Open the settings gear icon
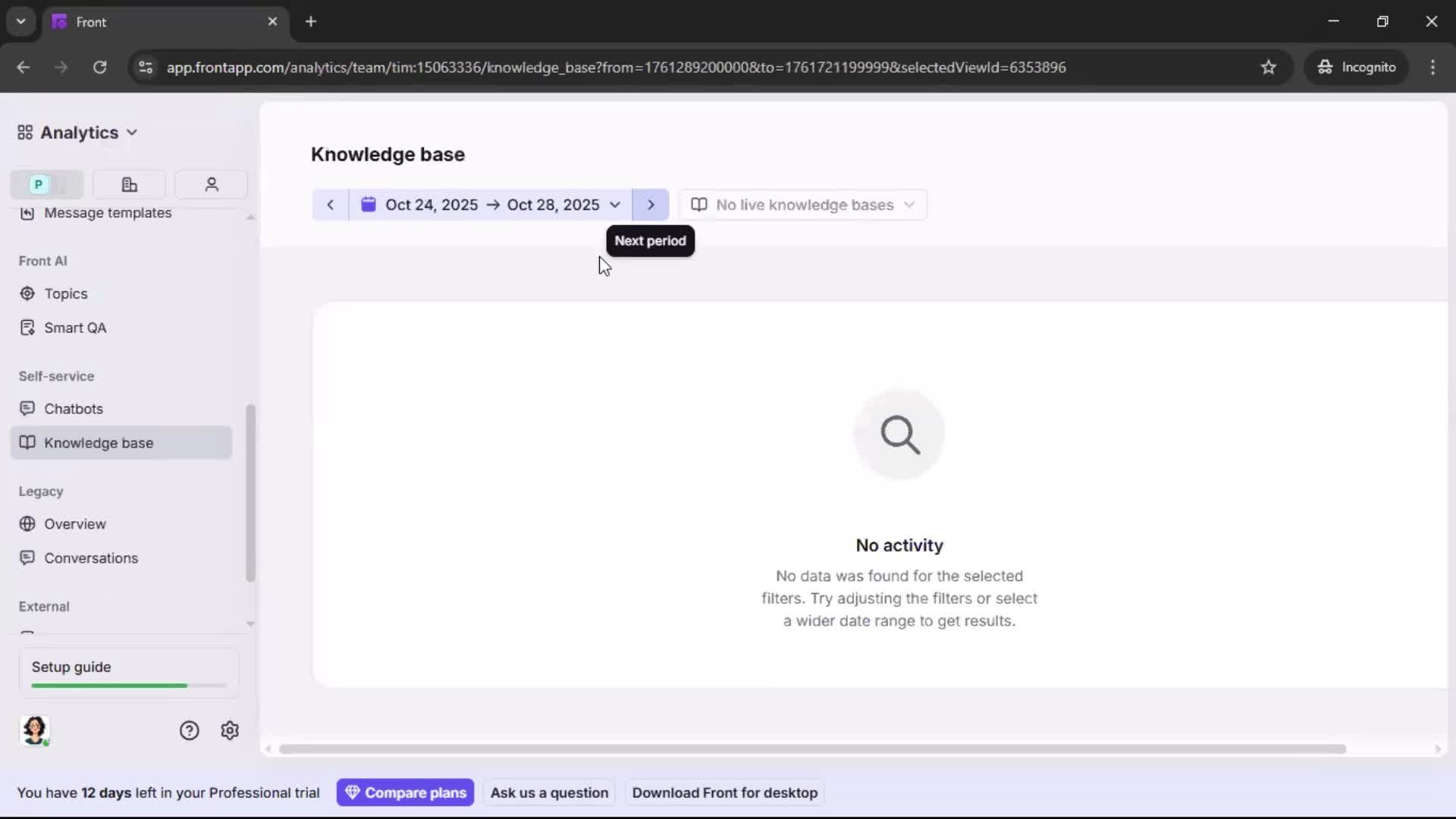The image size is (1456, 819). coord(230,730)
